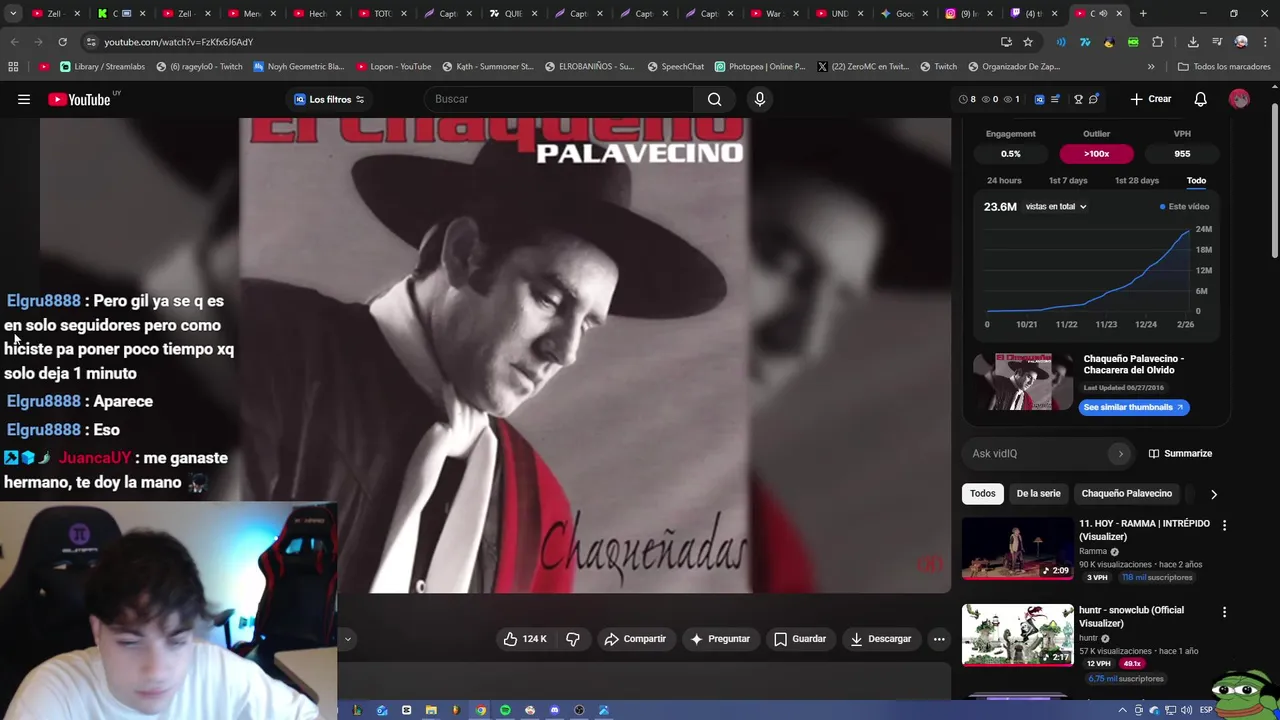Screen dimensions: 1280x720
Task: Click the Guardar button
Action: [x=800, y=639]
